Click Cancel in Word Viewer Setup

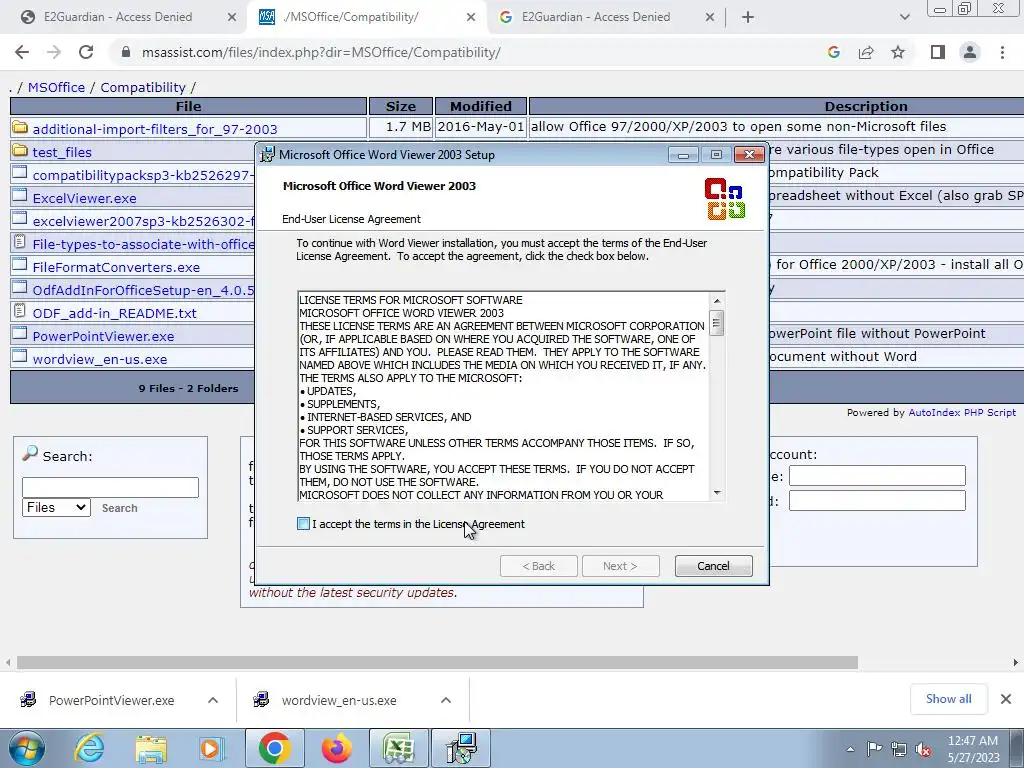point(713,566)
